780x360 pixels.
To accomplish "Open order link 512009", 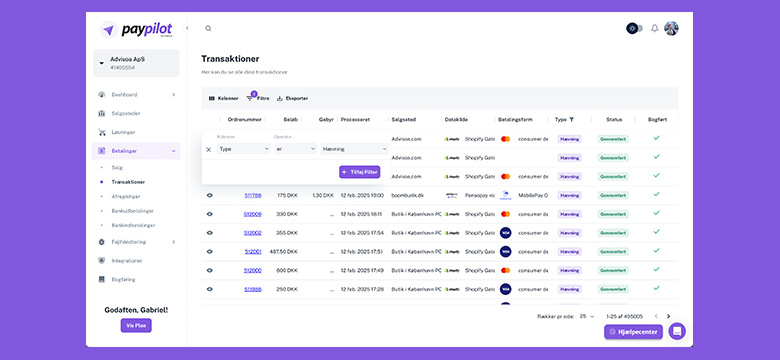I will click(253, 214).
